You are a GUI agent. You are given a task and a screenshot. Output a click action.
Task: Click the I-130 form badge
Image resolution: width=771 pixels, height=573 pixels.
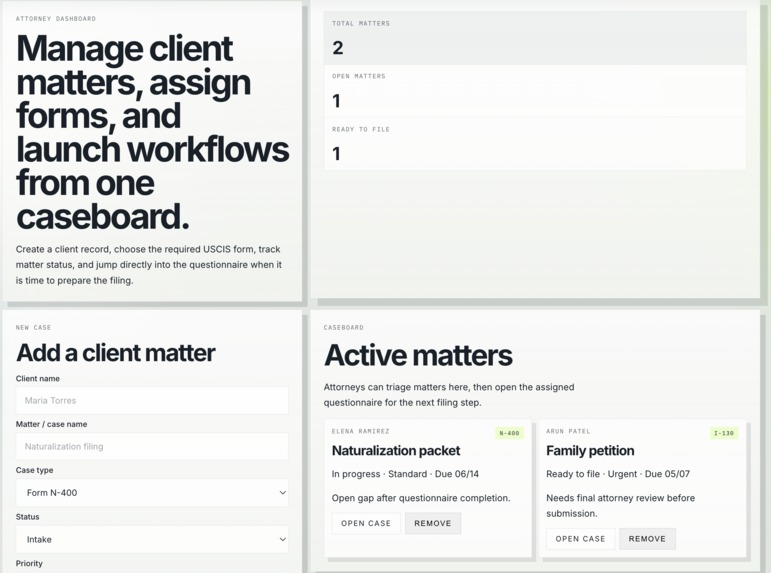click(724, 433)
